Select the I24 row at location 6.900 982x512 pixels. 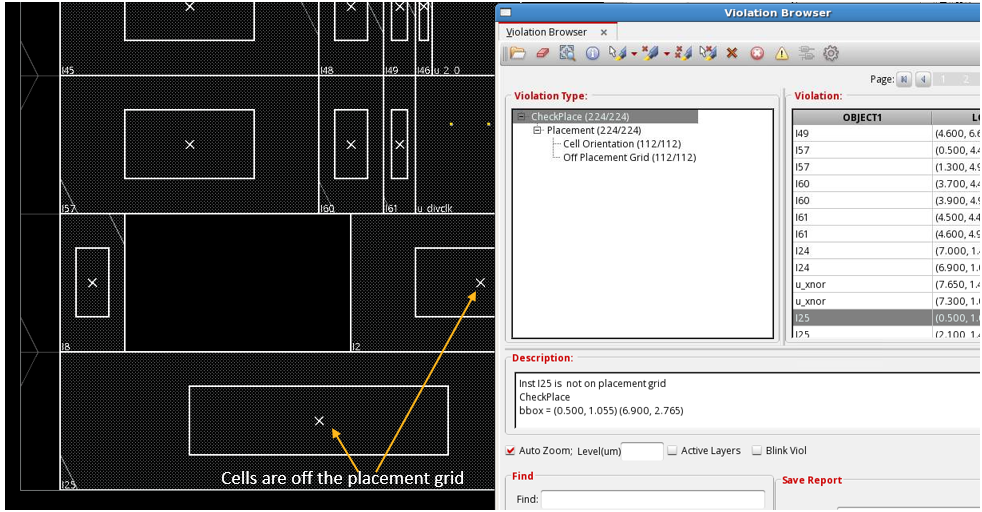pyautogui.click(x=886, y=267)
